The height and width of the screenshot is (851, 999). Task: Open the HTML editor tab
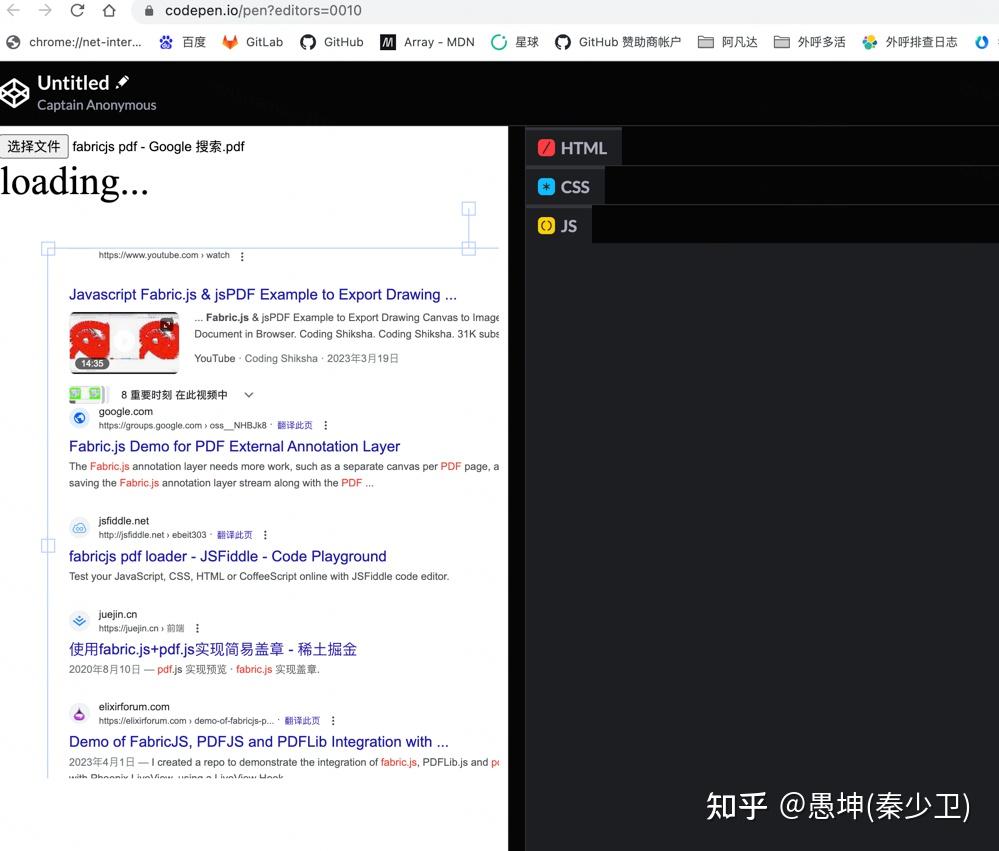573,148
